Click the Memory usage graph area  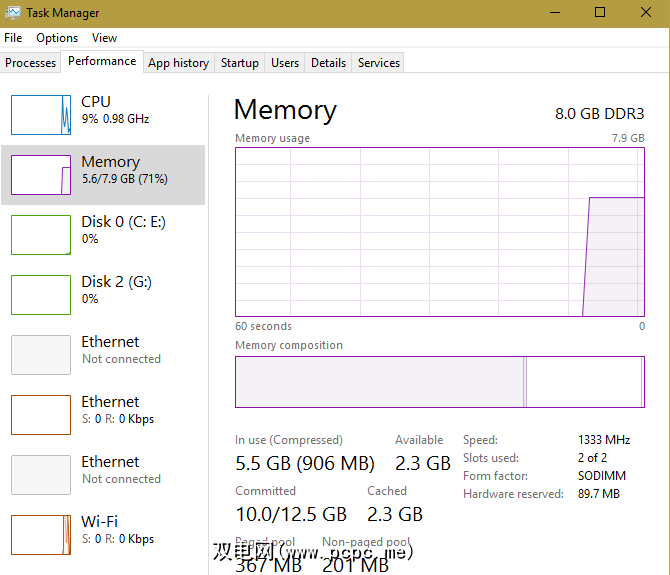pyautogui.click(x=440, y=232)
